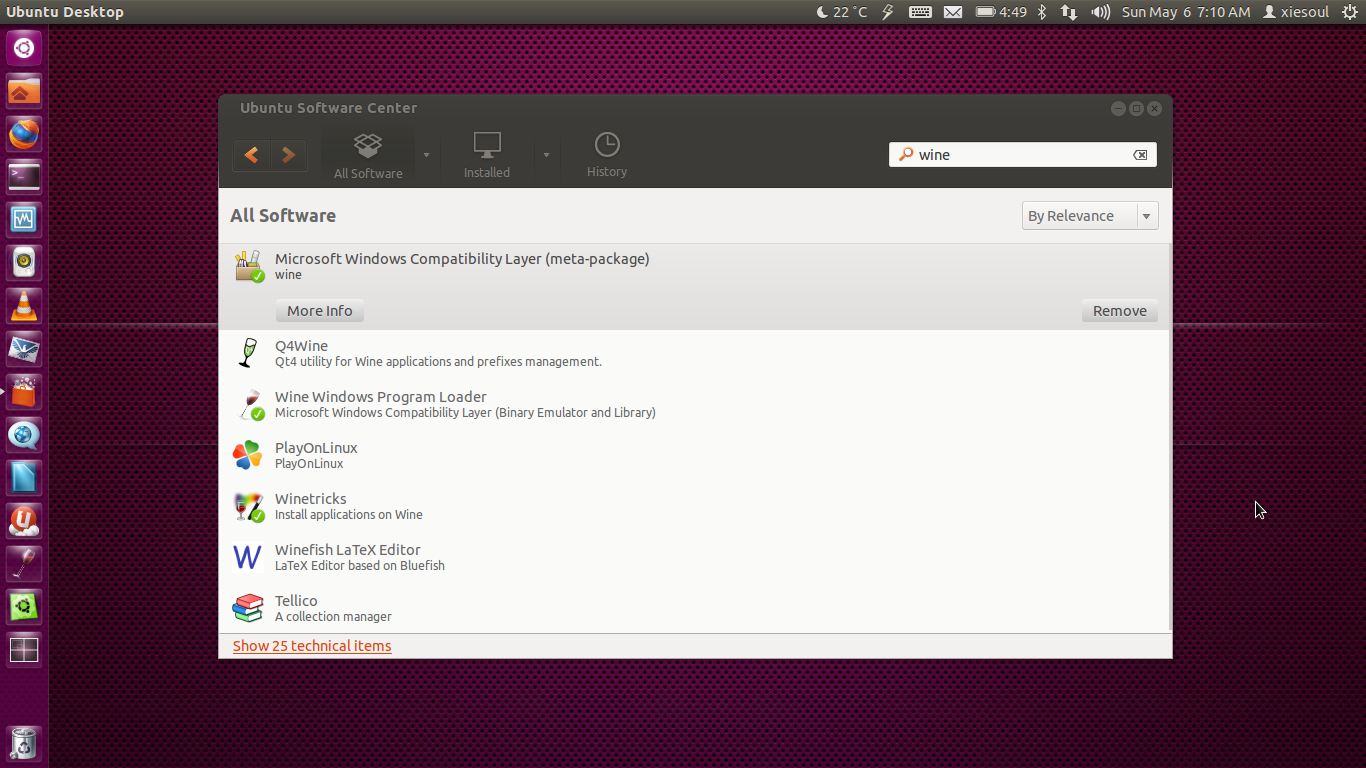
Task: Select the Tellico books icon
Action: (x=247, y=608)
